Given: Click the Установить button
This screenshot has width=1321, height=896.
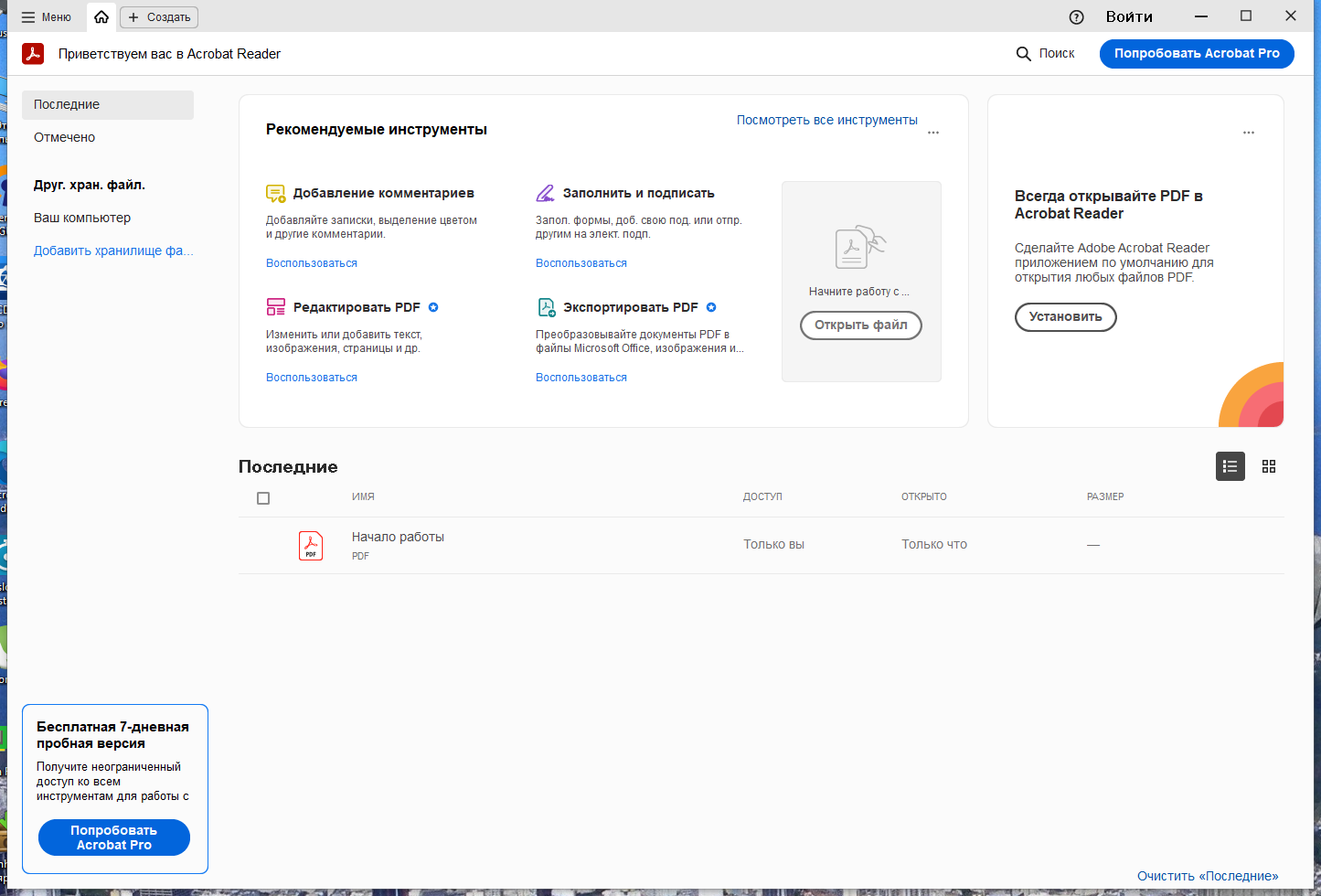Looking at the screenshot, I should tap(1065, 317).
